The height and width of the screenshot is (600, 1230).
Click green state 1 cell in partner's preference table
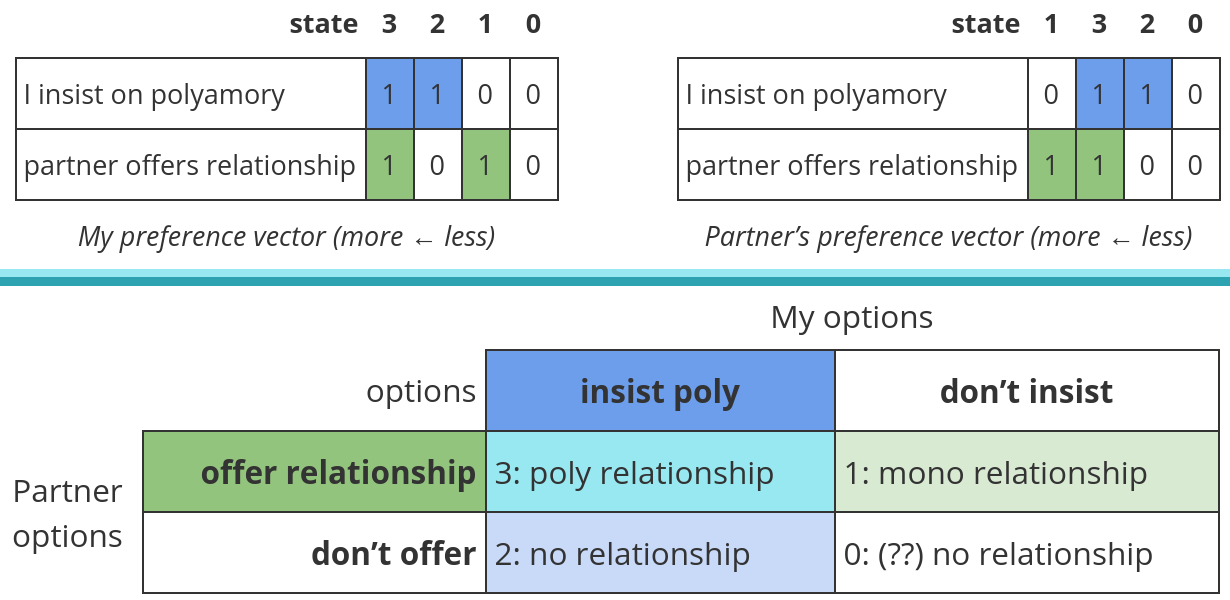[1051, 165]
